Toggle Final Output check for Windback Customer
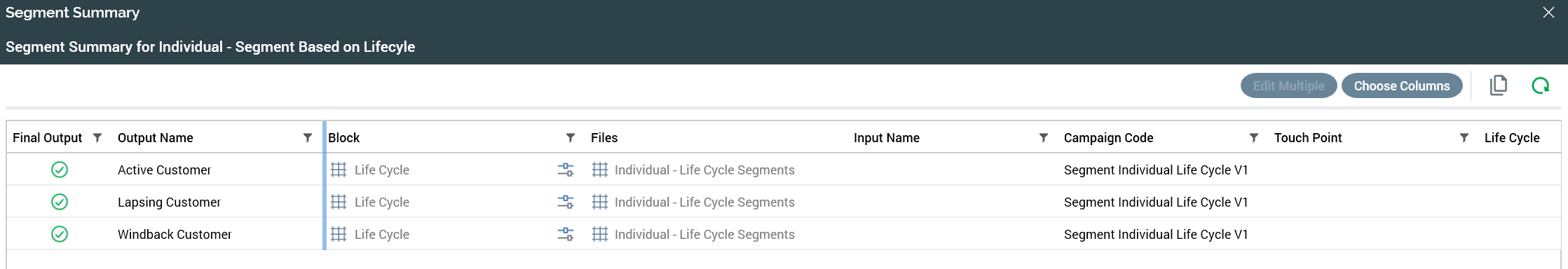 pyautogui.click(x=60, y=234)
